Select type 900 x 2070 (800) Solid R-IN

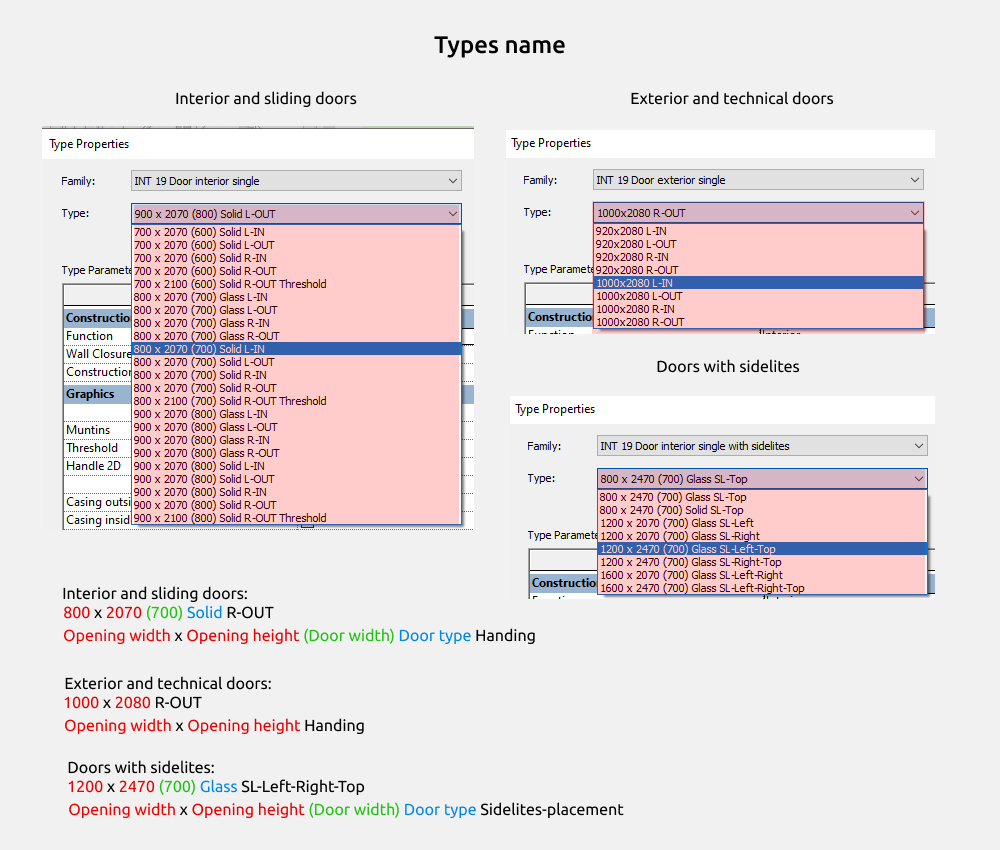pos(296,492)
